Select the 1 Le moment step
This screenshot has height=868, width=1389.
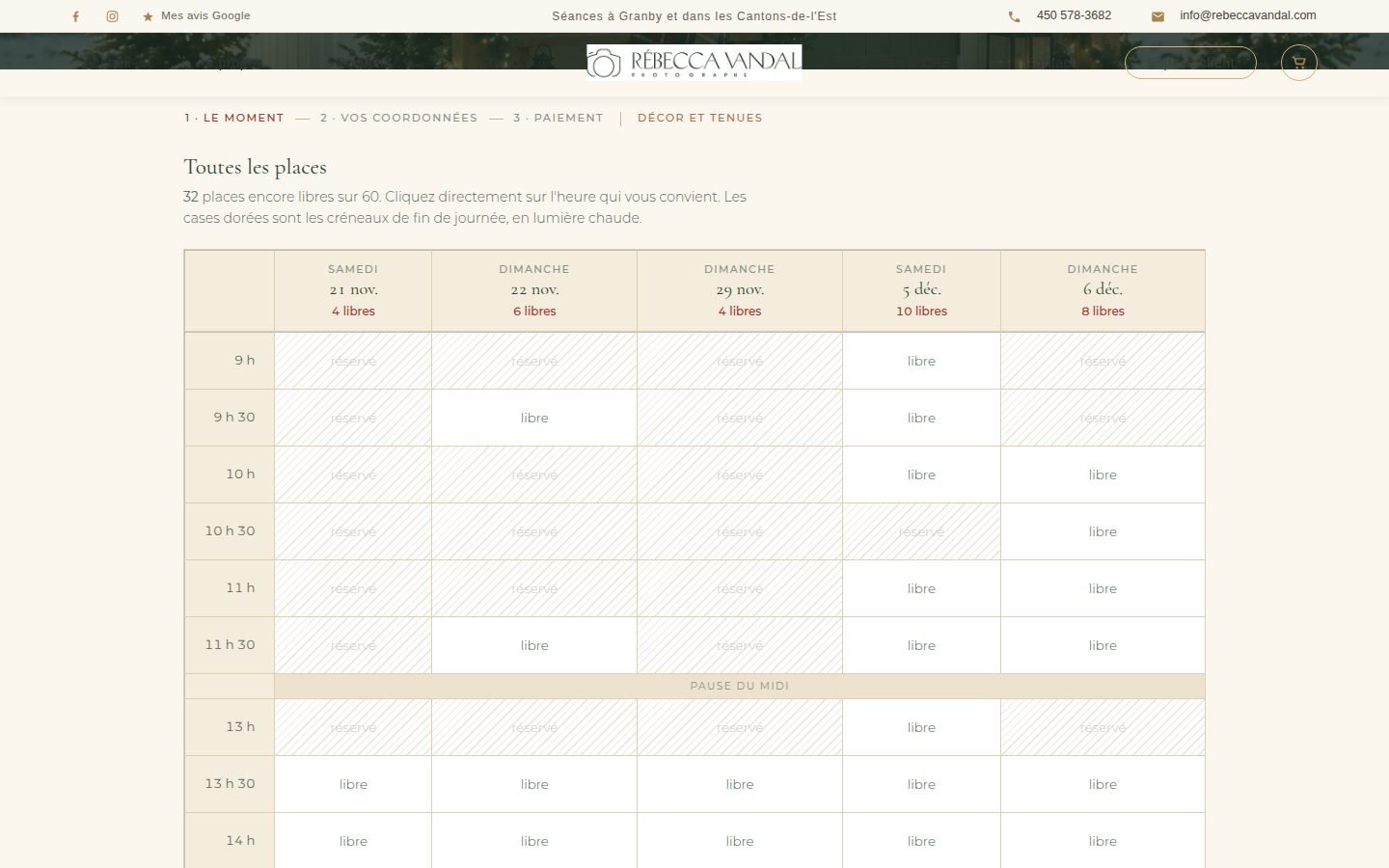234,118
